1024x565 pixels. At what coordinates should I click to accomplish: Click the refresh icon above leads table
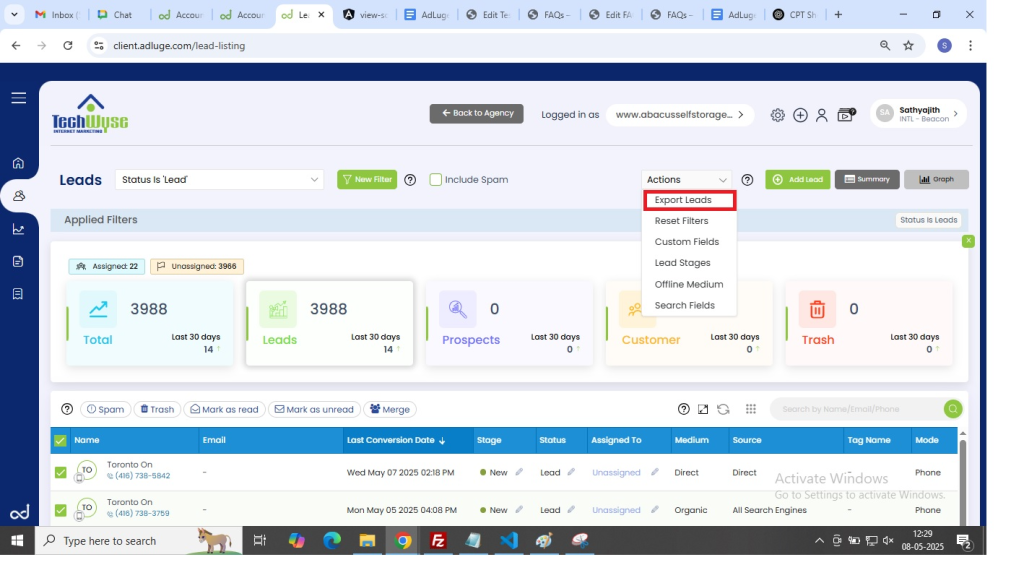(723, 409)
